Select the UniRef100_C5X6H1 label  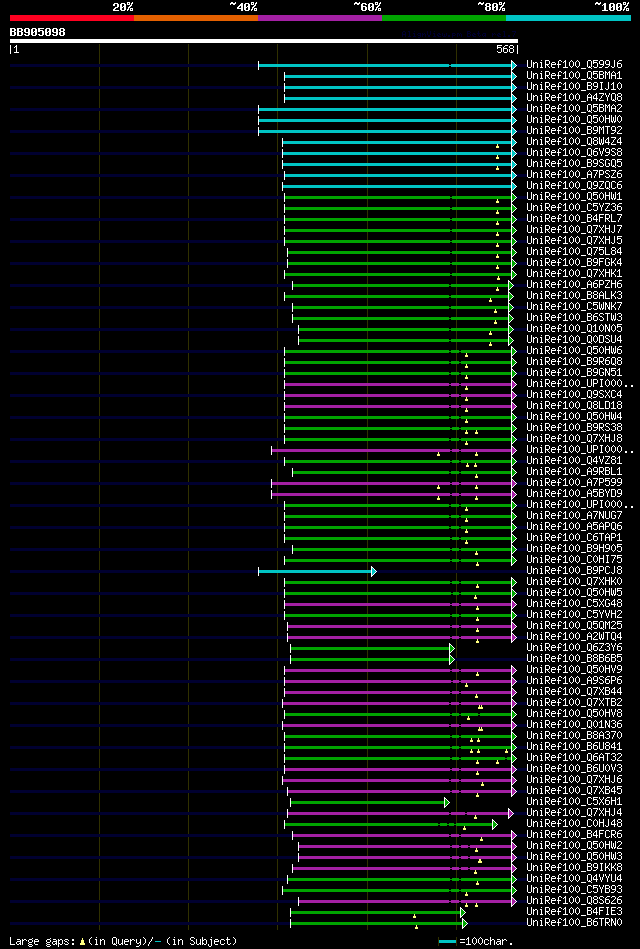575,803
